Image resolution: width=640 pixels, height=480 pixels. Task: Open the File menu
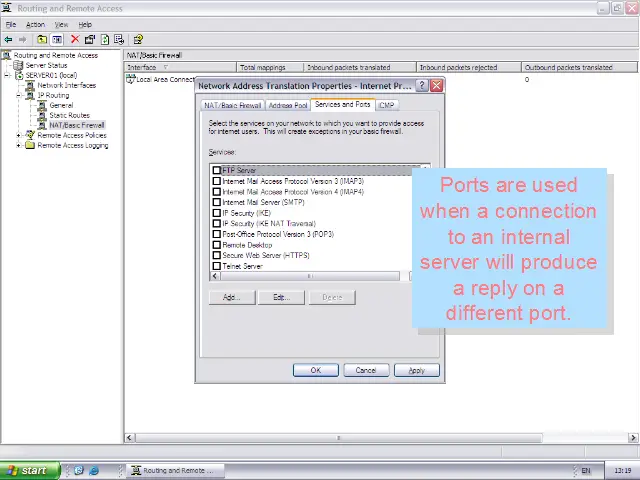(x=11, y=24)
